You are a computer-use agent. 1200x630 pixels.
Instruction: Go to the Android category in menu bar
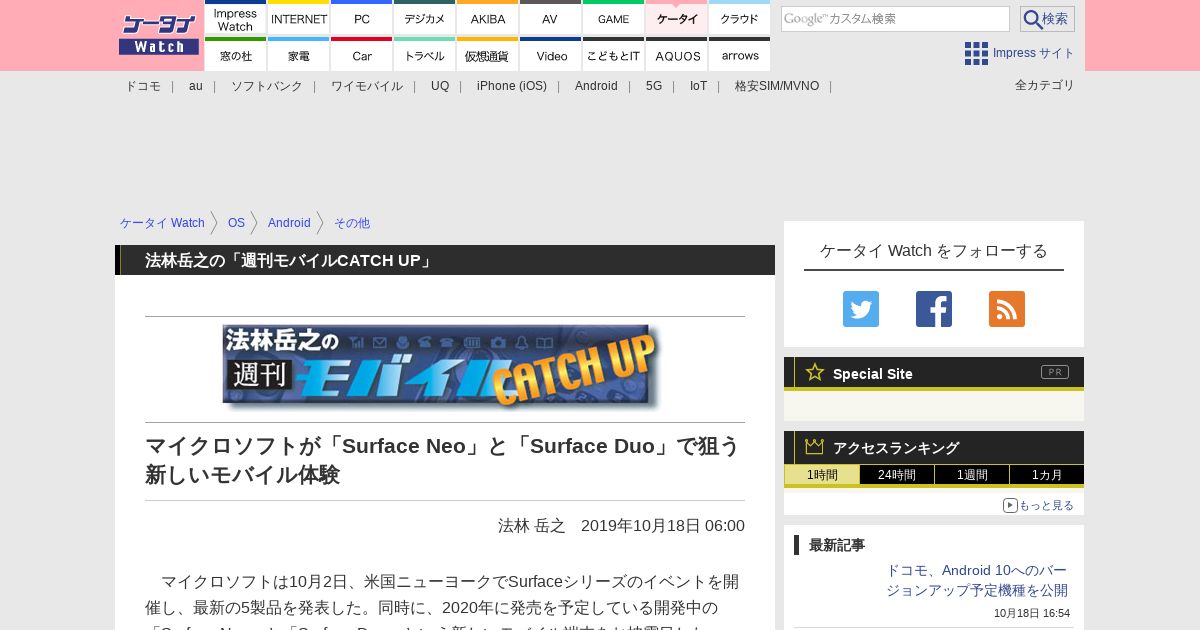pyautogui.click(x=596, y=86)
